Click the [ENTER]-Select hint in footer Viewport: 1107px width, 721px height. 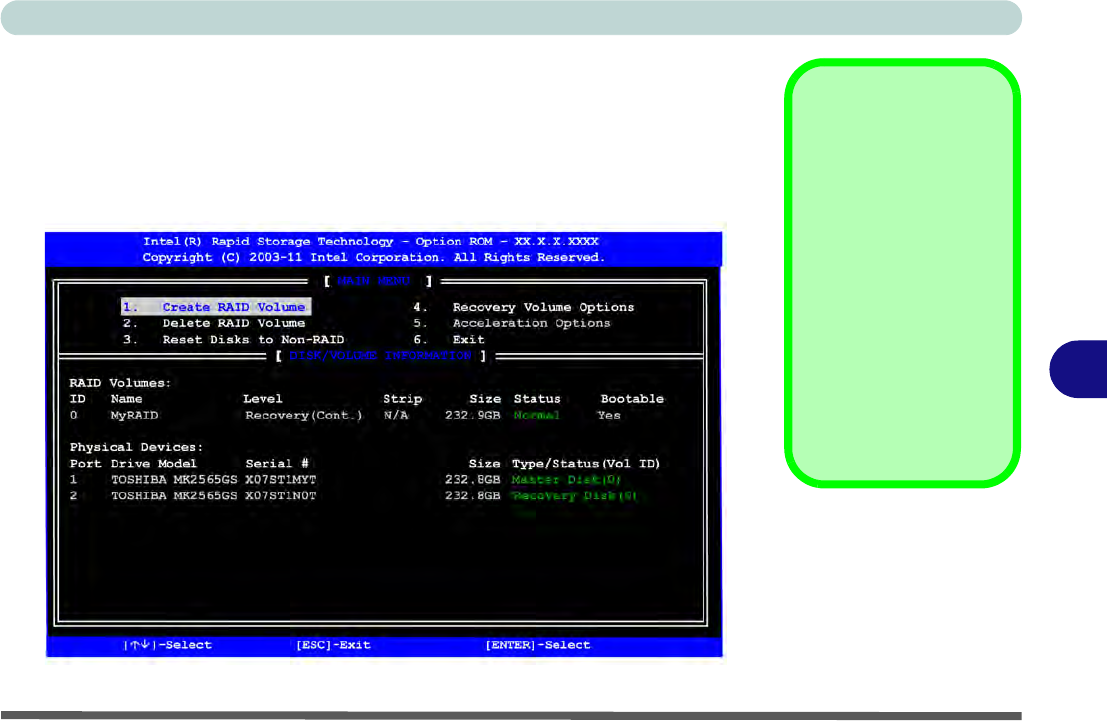[x=537, y=645]
